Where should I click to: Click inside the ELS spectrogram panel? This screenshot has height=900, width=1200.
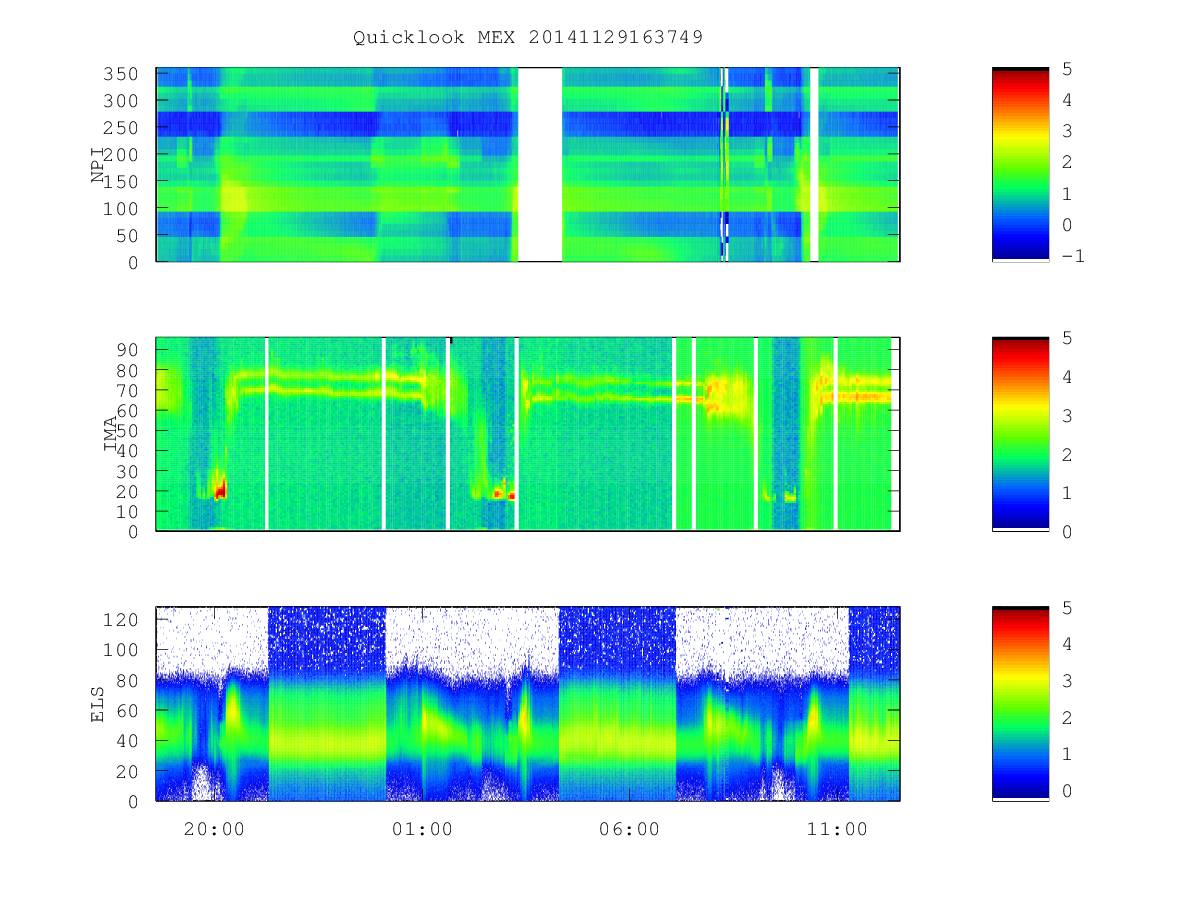pyautogui.click(x=528, y=703)
